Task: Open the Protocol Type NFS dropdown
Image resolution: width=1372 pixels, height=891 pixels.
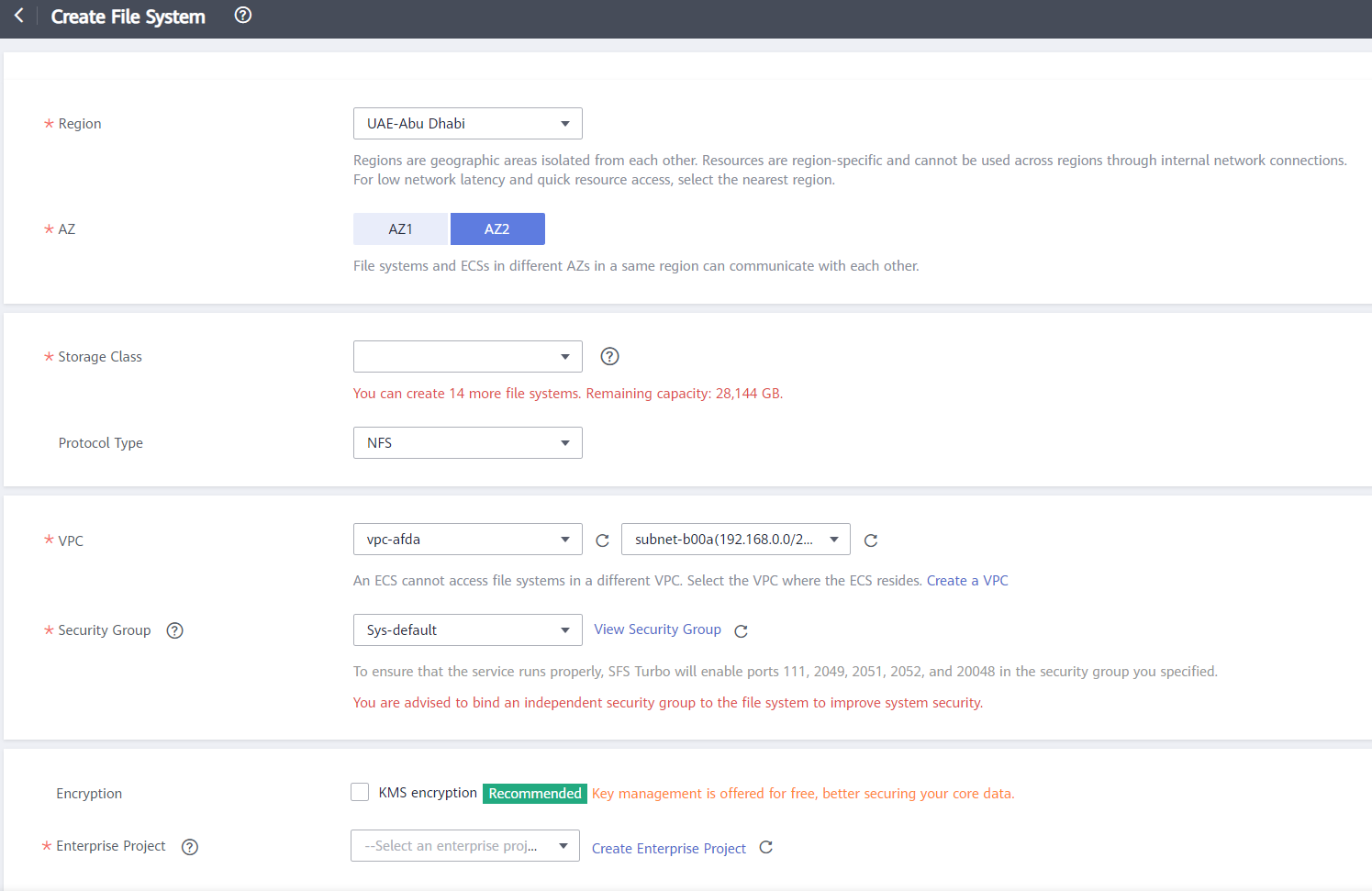Action: [x=467, y=443]
